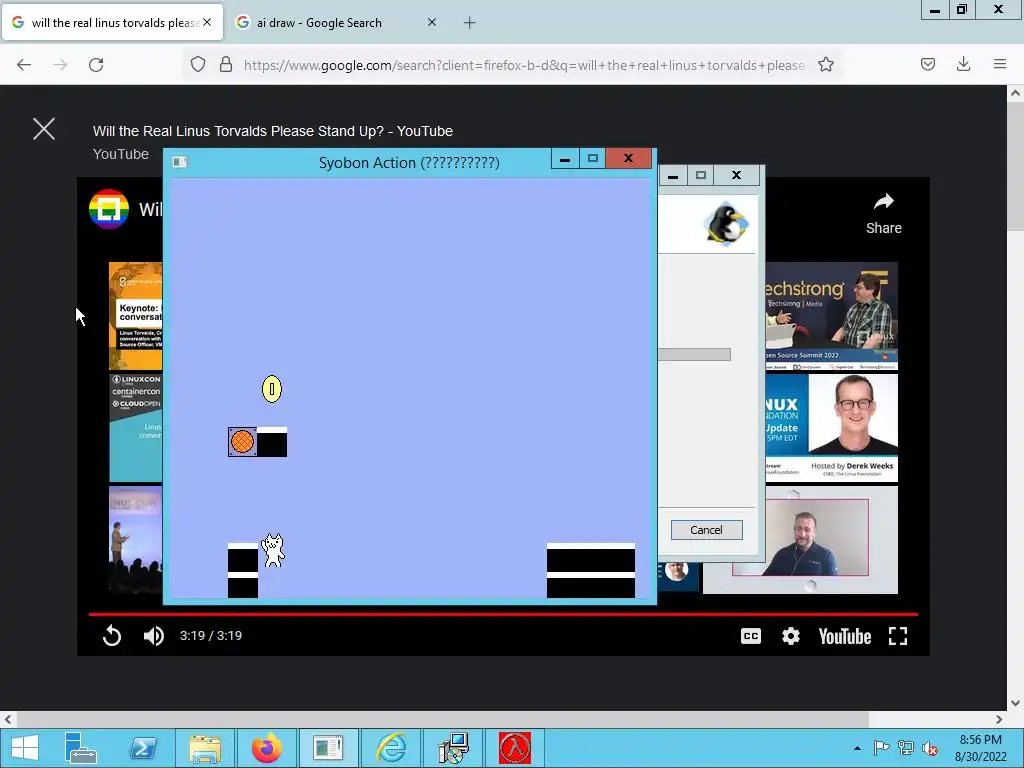
Task: Reload the page in Firefox
Action: 96,65
